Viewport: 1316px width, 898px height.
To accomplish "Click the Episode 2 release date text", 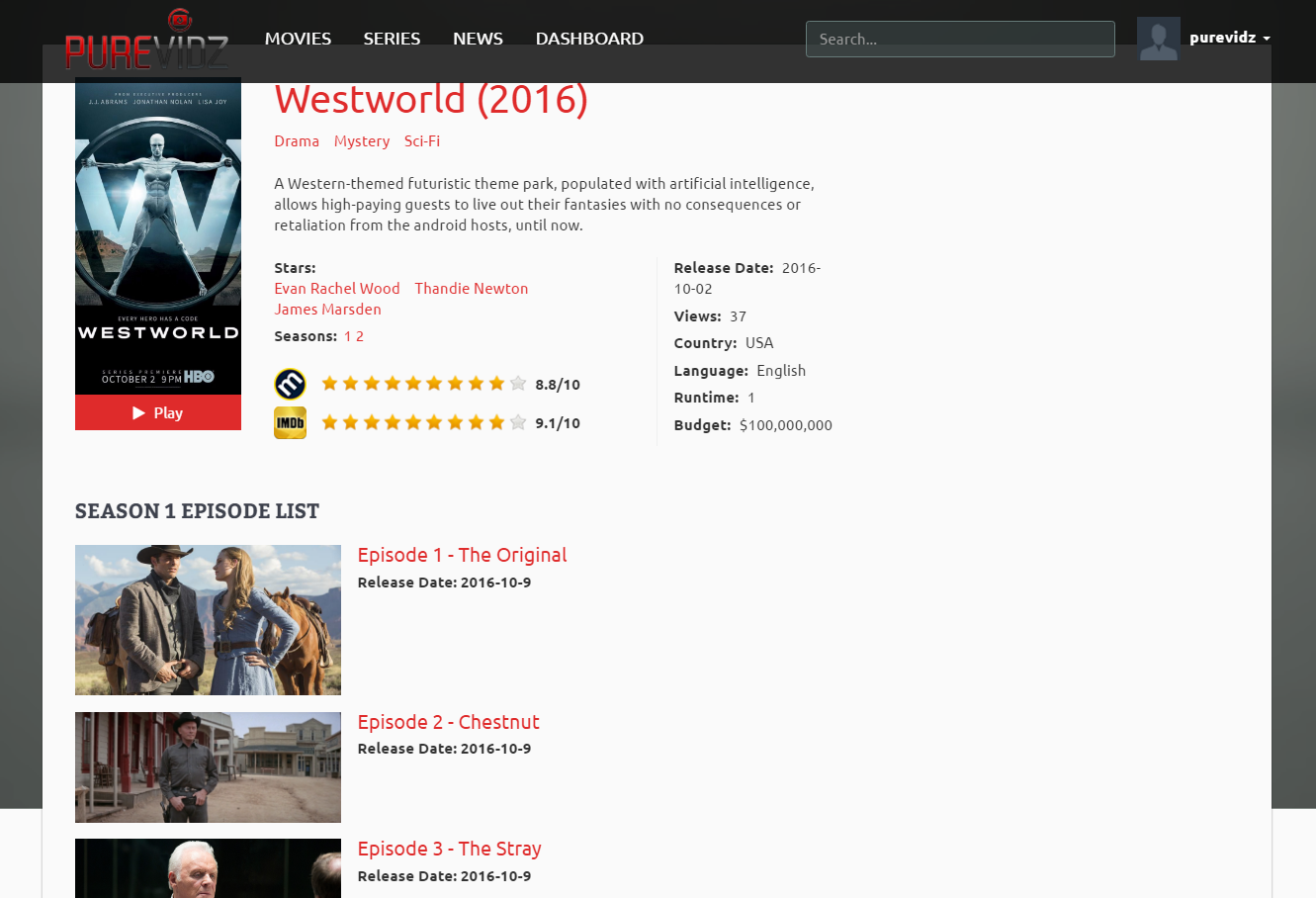I will click(x=444, y=749).
